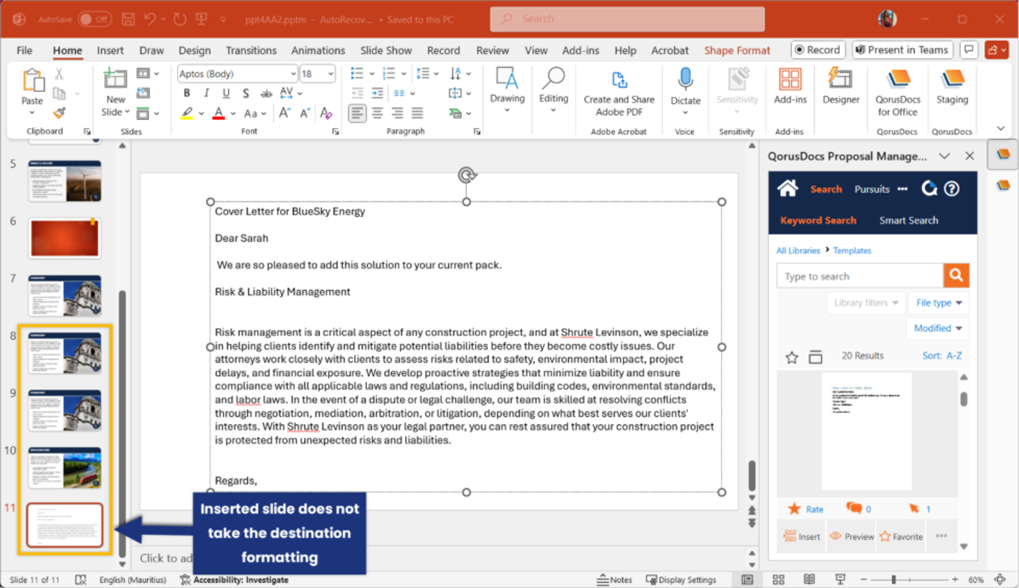1019x588 pixels.
Task: Click Create and Share Adobe PDF
Action: 619,94
